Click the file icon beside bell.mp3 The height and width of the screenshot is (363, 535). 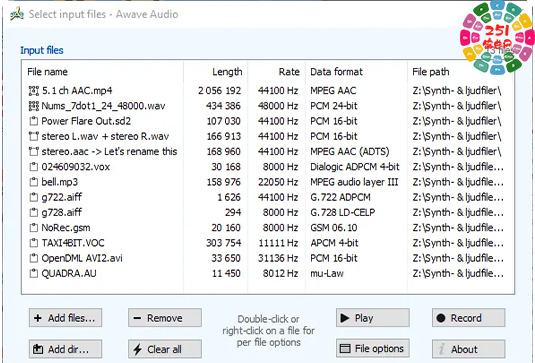tap(33, 182)
